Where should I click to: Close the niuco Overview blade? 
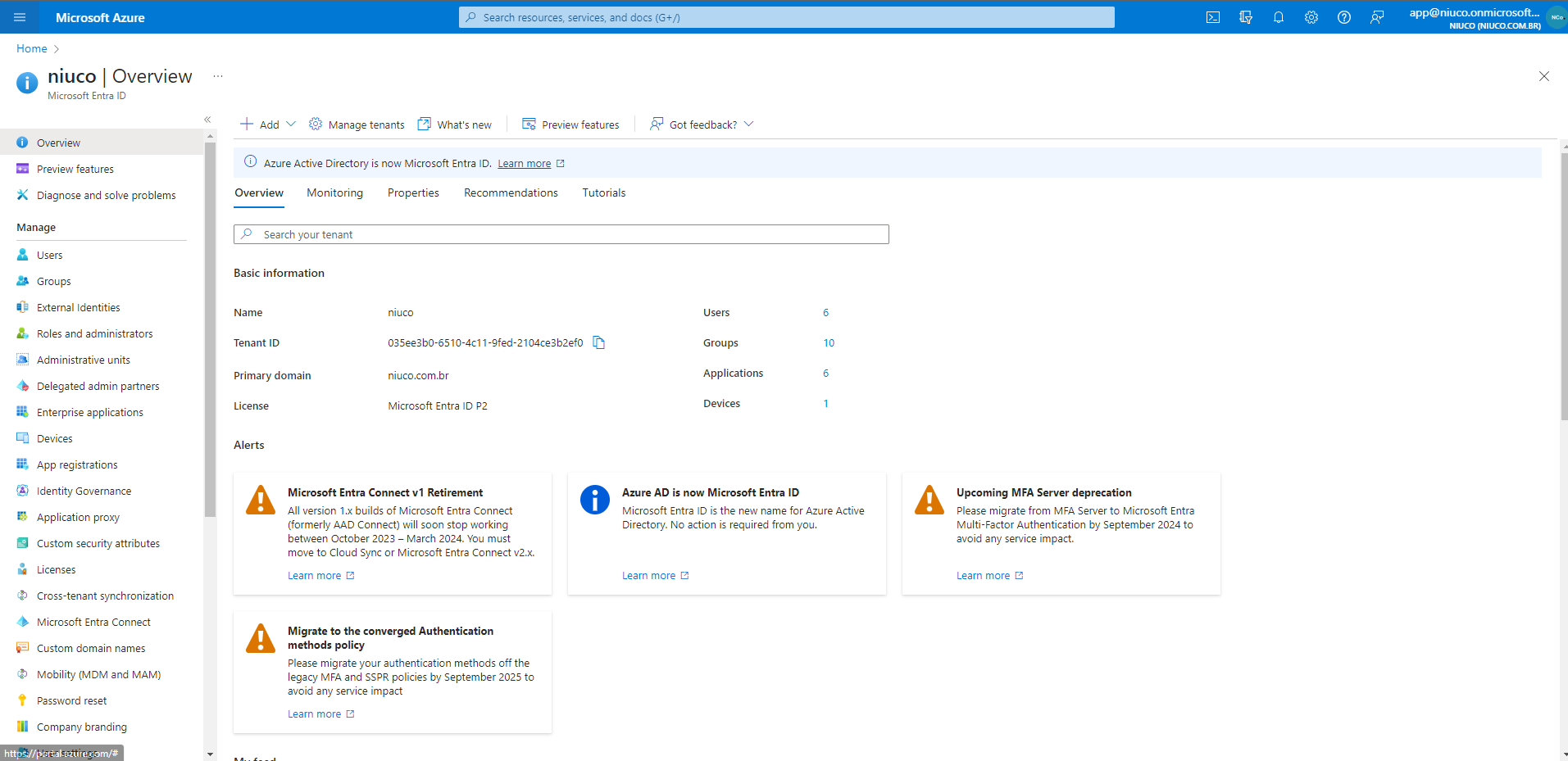point(1544,76)
